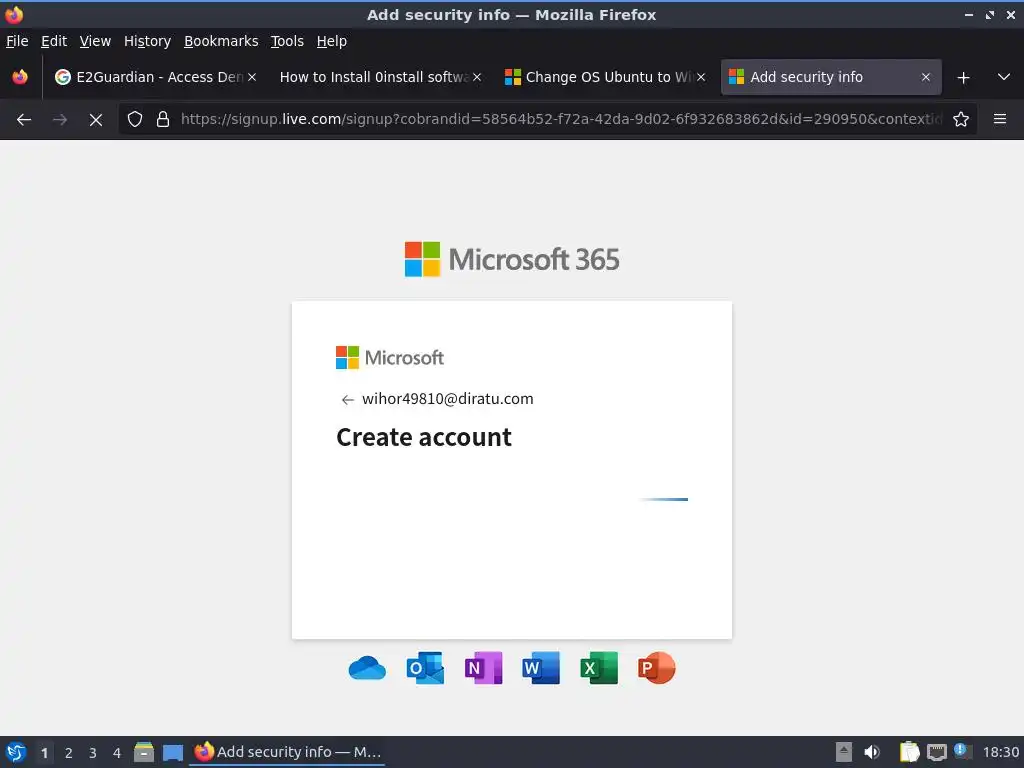Viewport: 1024px width, 768px height.
Task: Open the Help menu
Action: click(x=331, y=41)
